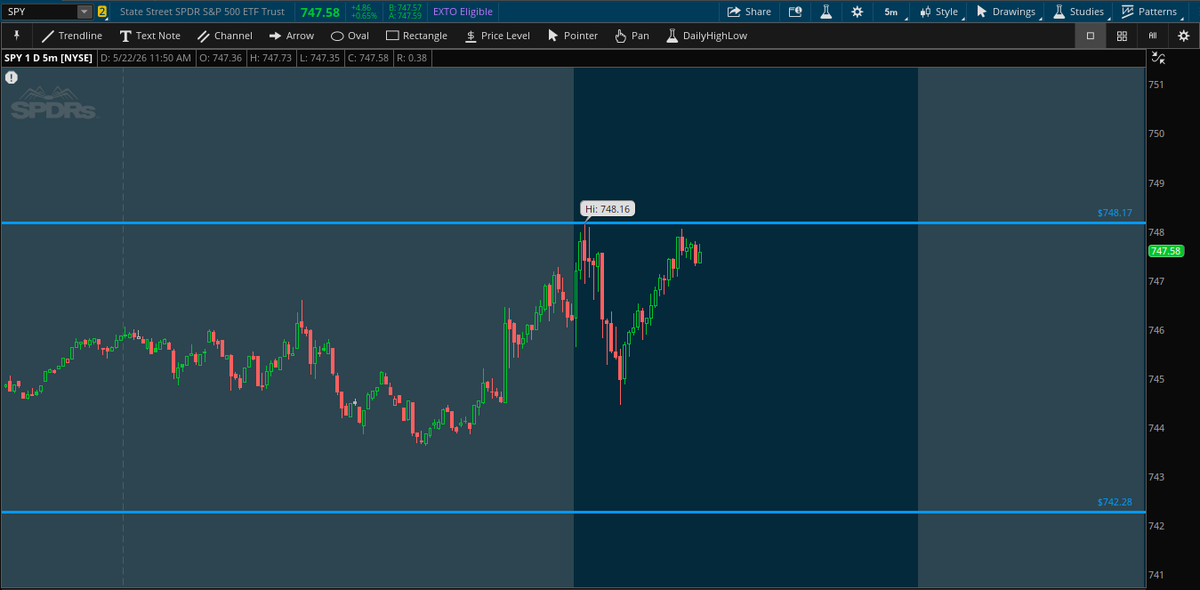Select the Rectangle drawing tool
The height and width of the screenshot is (590, 1200).
point(417,35)
